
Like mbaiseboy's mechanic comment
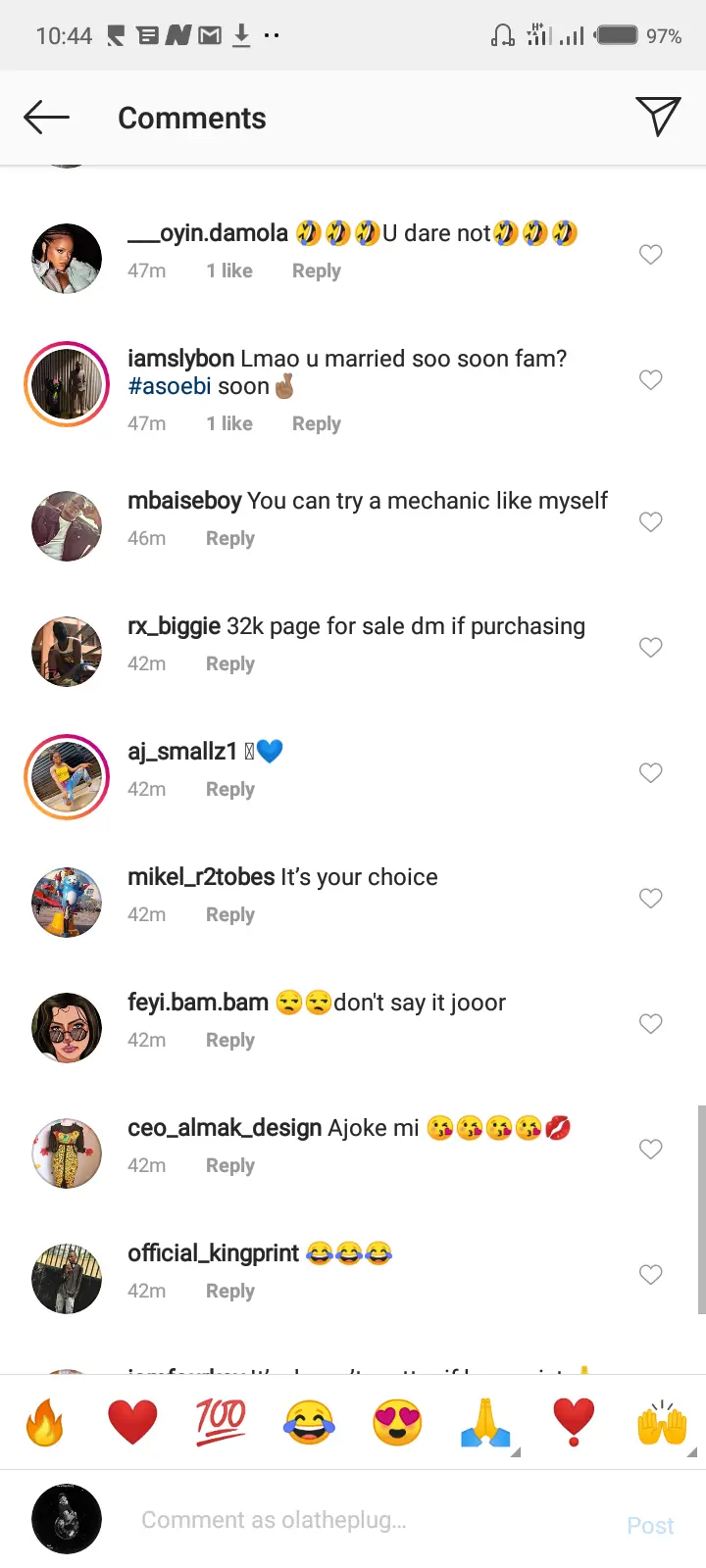click(650, 522)
